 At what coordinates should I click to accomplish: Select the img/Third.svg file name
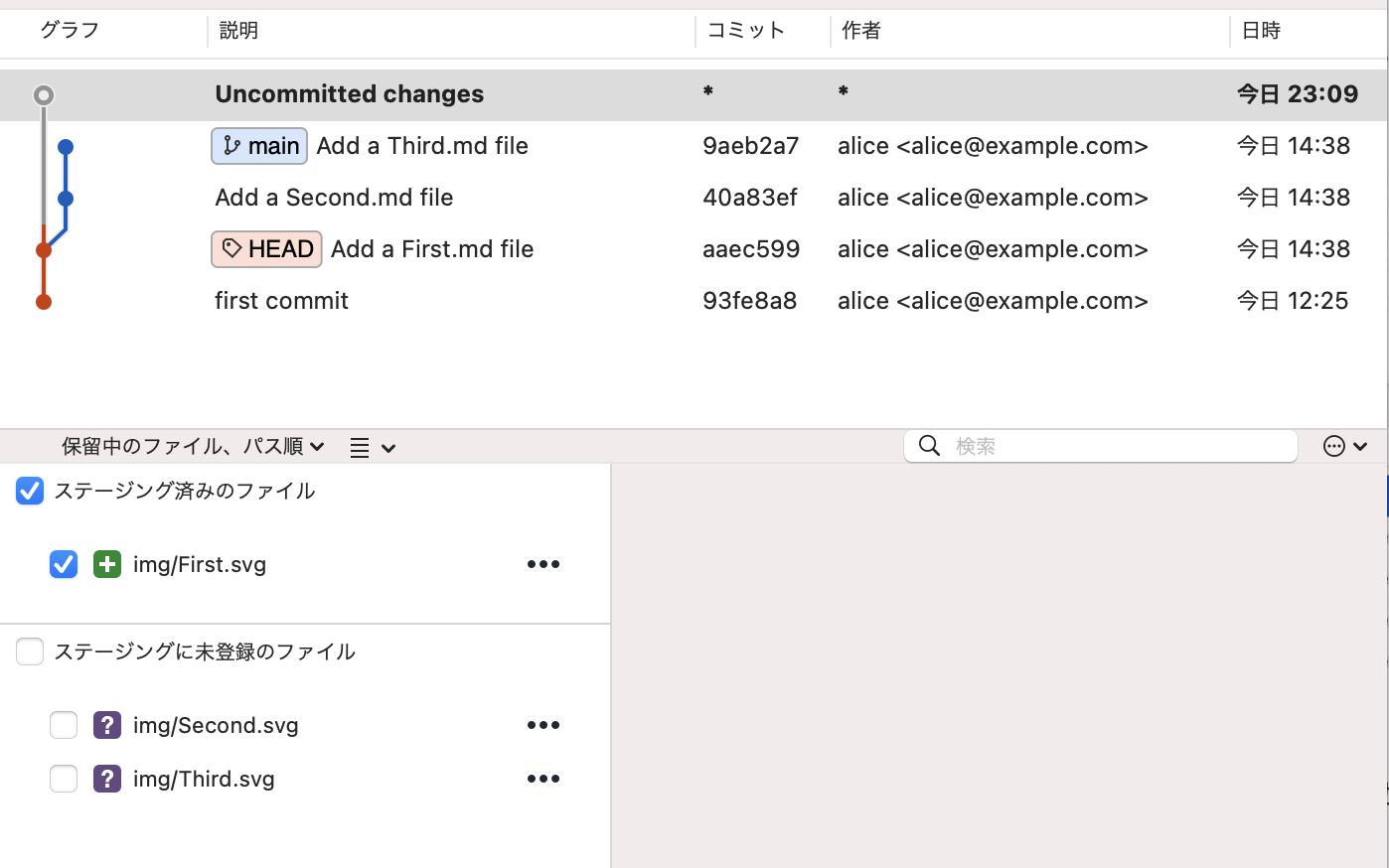[x=204, y=780]
